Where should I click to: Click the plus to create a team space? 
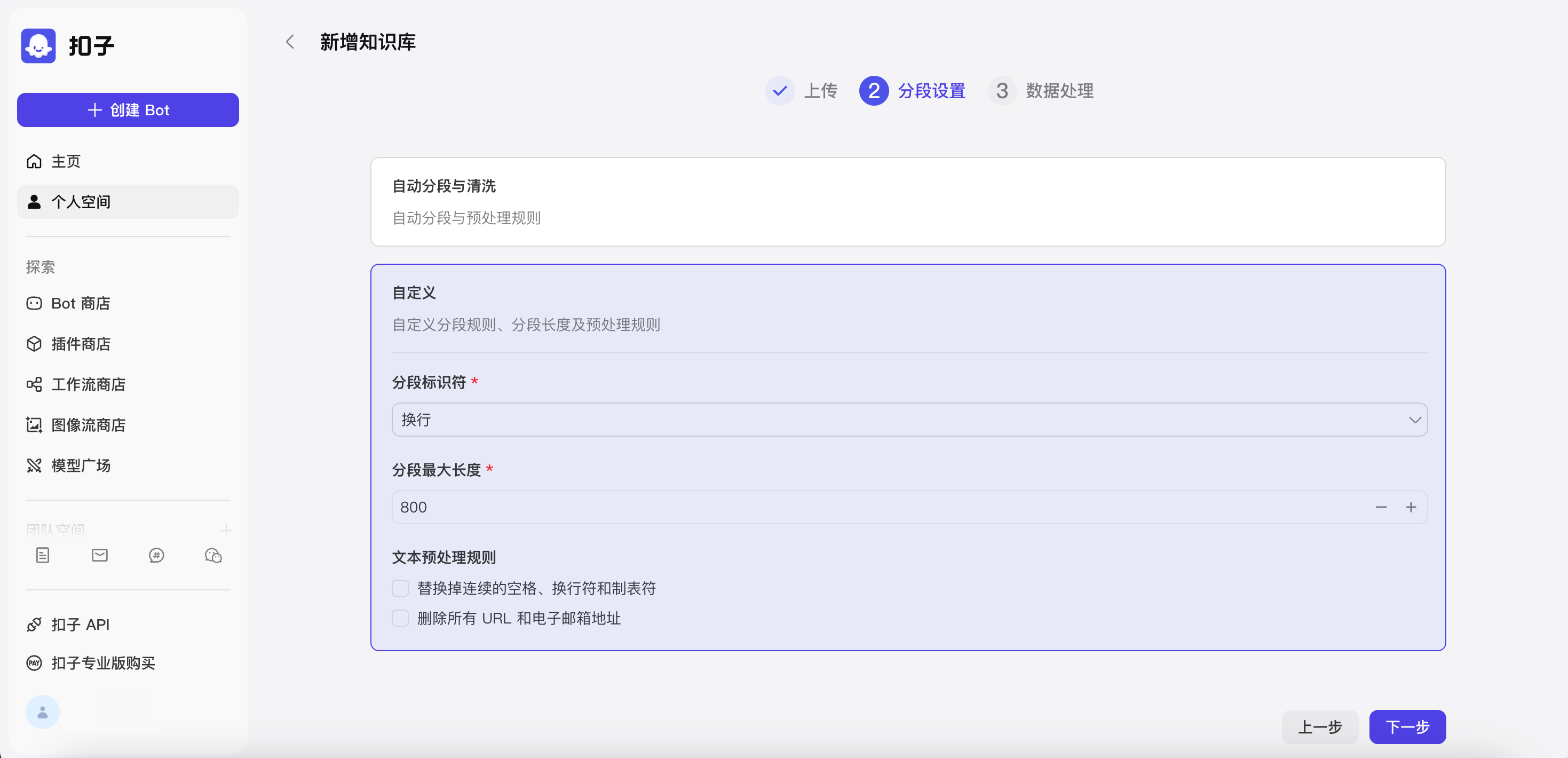(226, 528)
